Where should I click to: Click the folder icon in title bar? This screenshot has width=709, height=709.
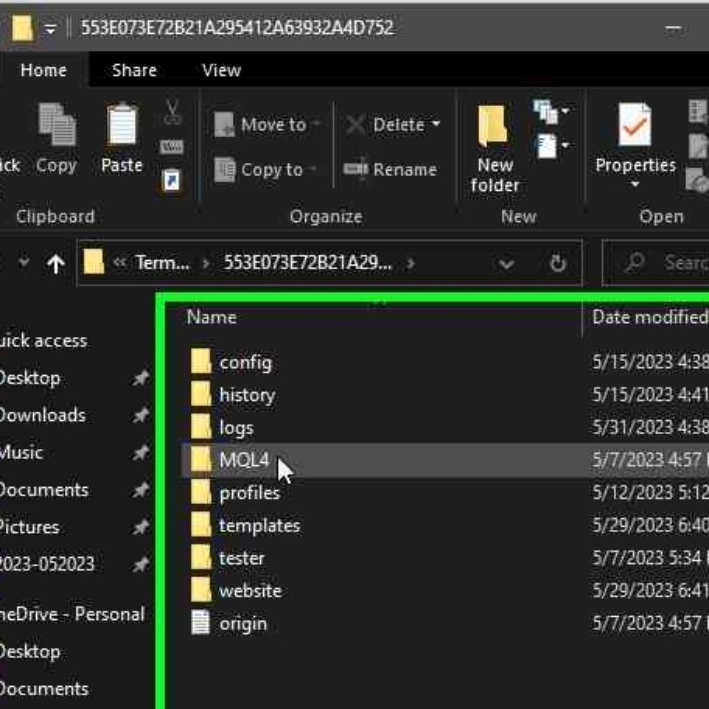22,28
